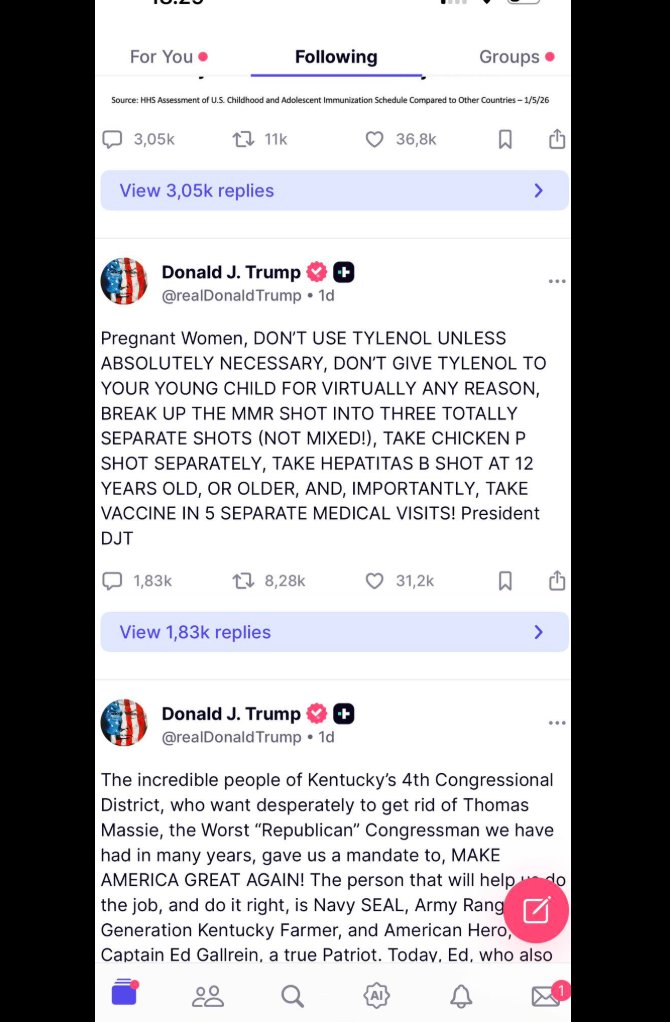
Task: Expand View 1,83k replies
Action: pos(334,632)
